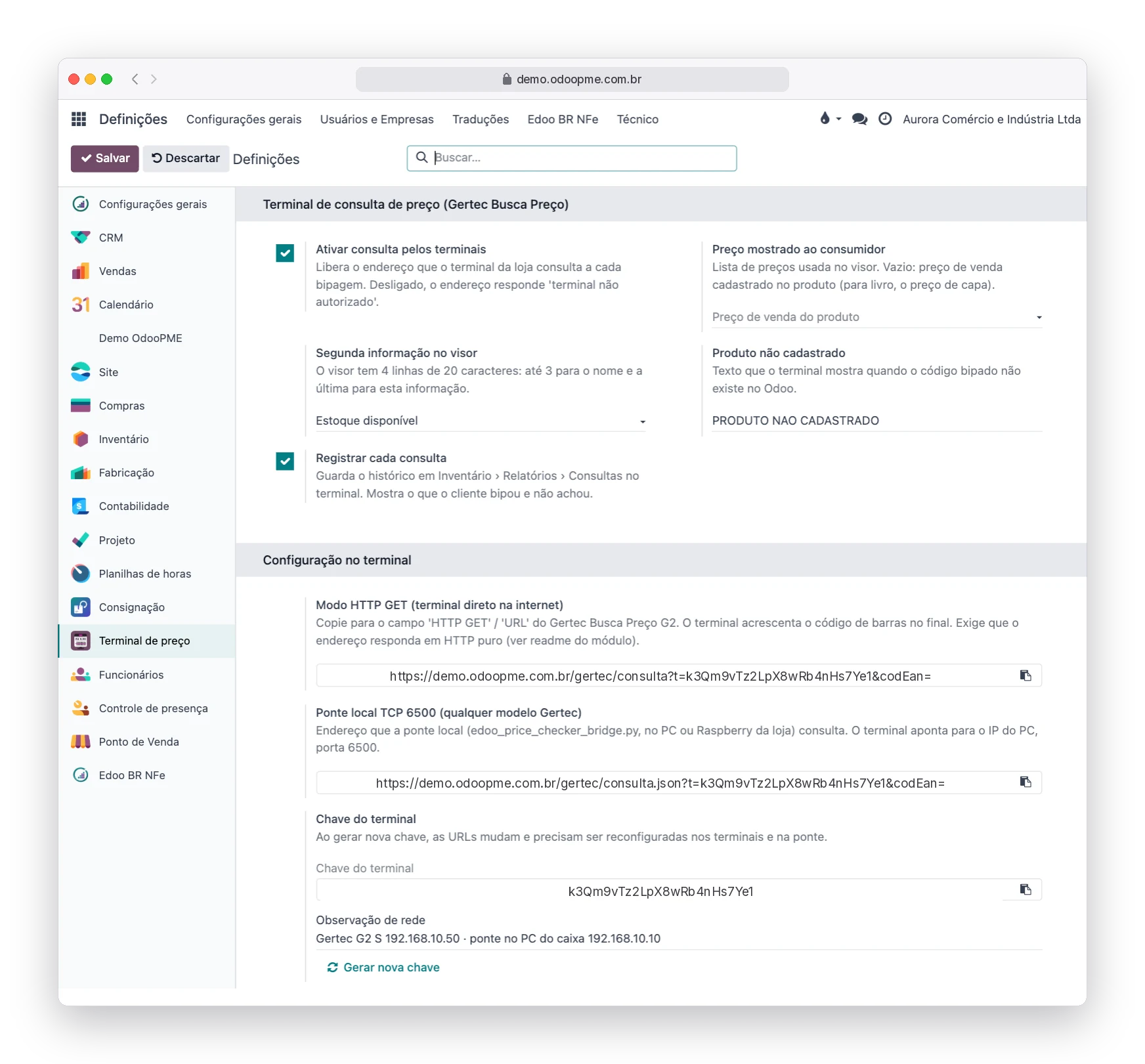Expand the droplet menu caret
The height and width of the screenshot is (1064, 1145).
(x=838, y=119)
